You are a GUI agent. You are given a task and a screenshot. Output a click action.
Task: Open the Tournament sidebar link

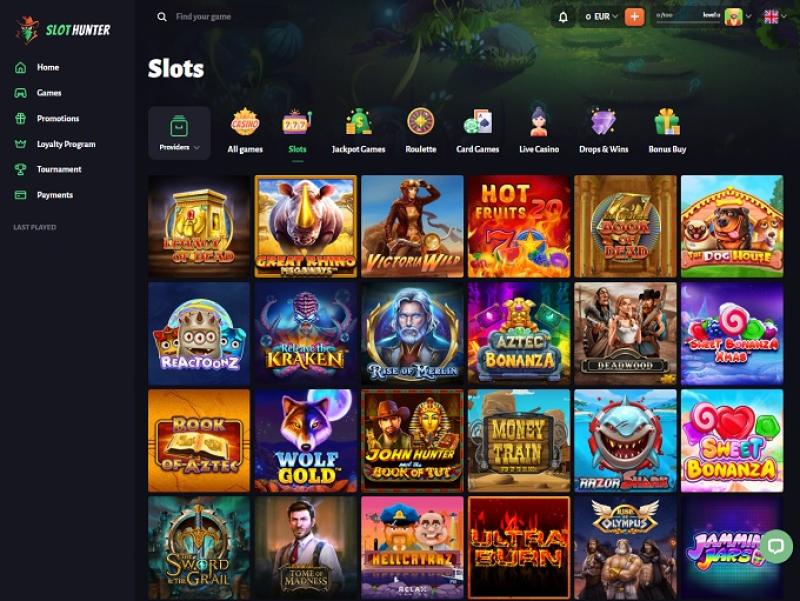point(59,169)
